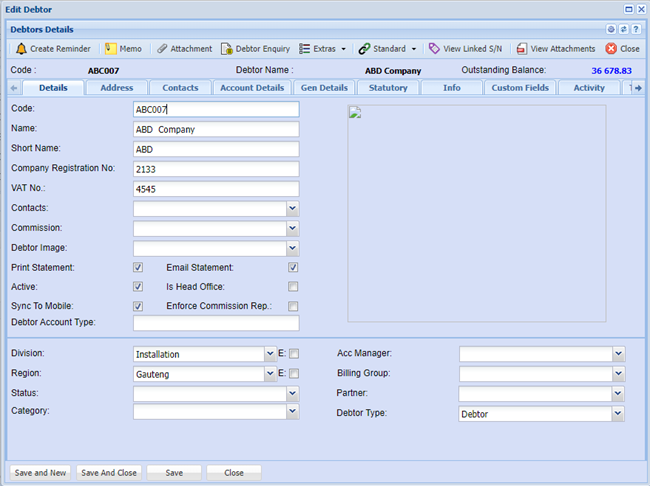Click the Attachment paperclip icon
The width and height of the screenshot is (650, 487).
click(x=161, y=48)
